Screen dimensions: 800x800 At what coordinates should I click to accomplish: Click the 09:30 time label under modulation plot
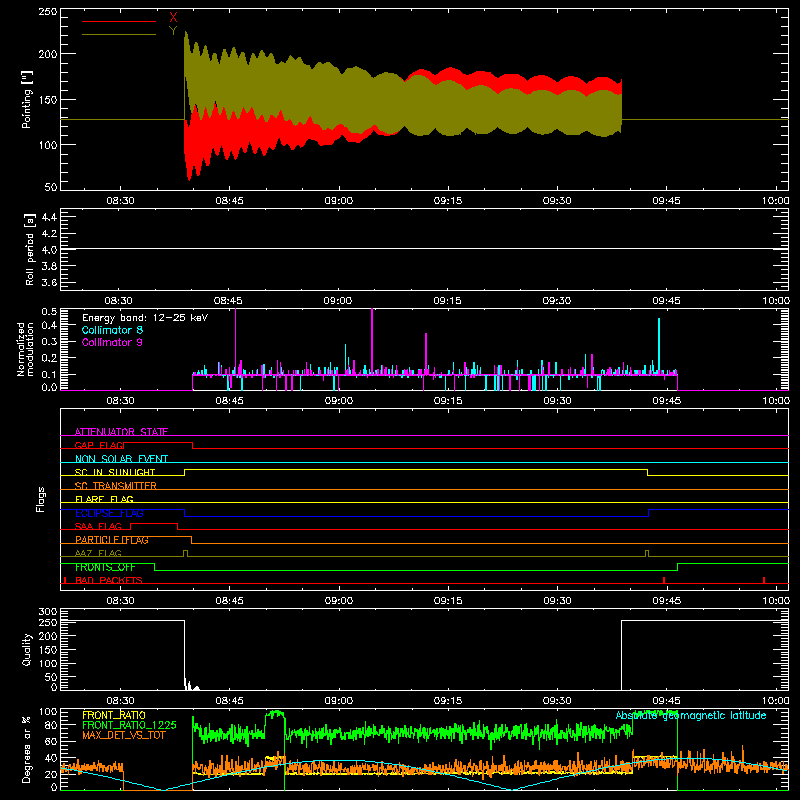(x=557, y=401)
